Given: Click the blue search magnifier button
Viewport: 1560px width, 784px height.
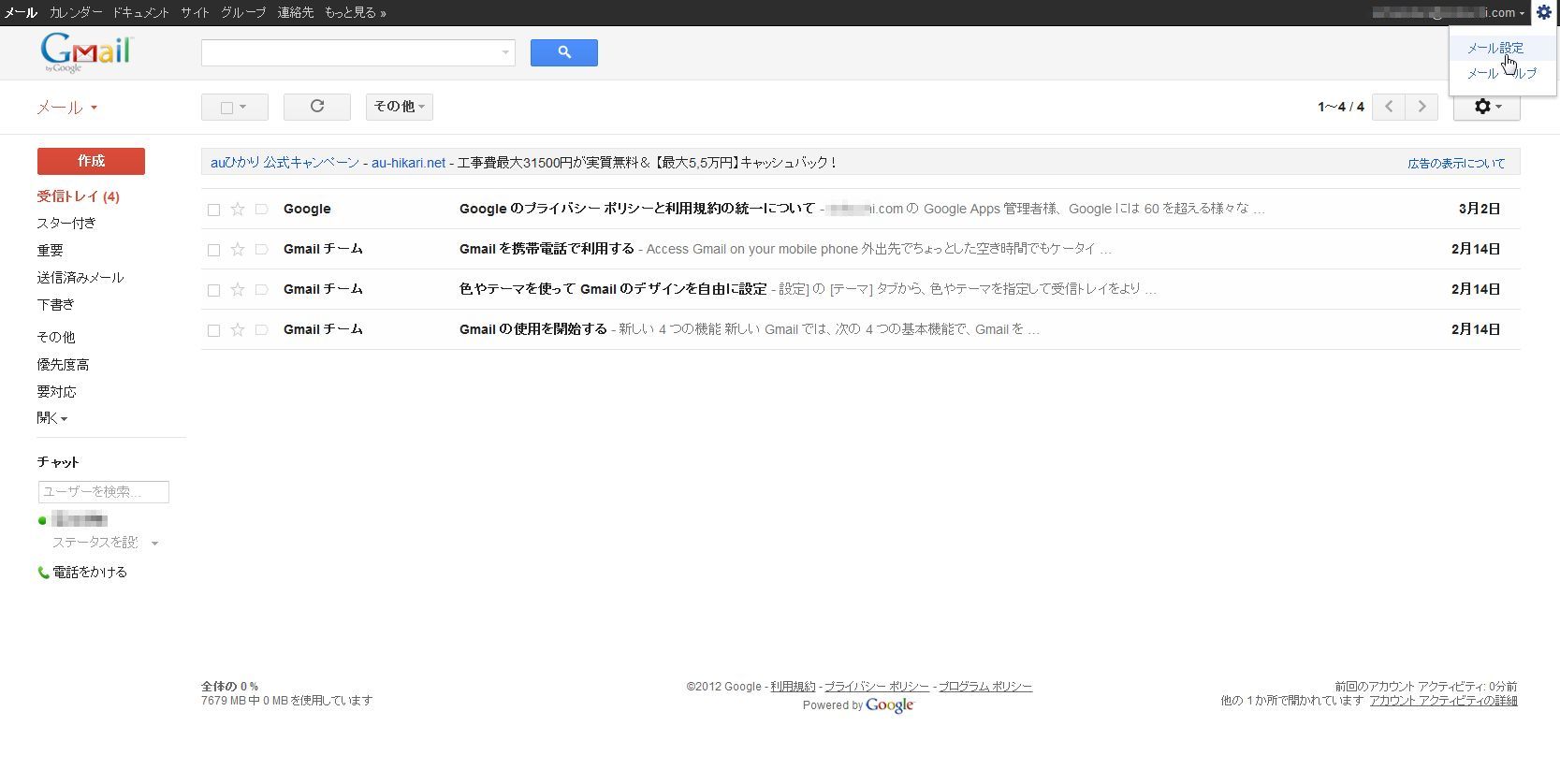Looking at the screenshot, I should [x=563, y=52].
